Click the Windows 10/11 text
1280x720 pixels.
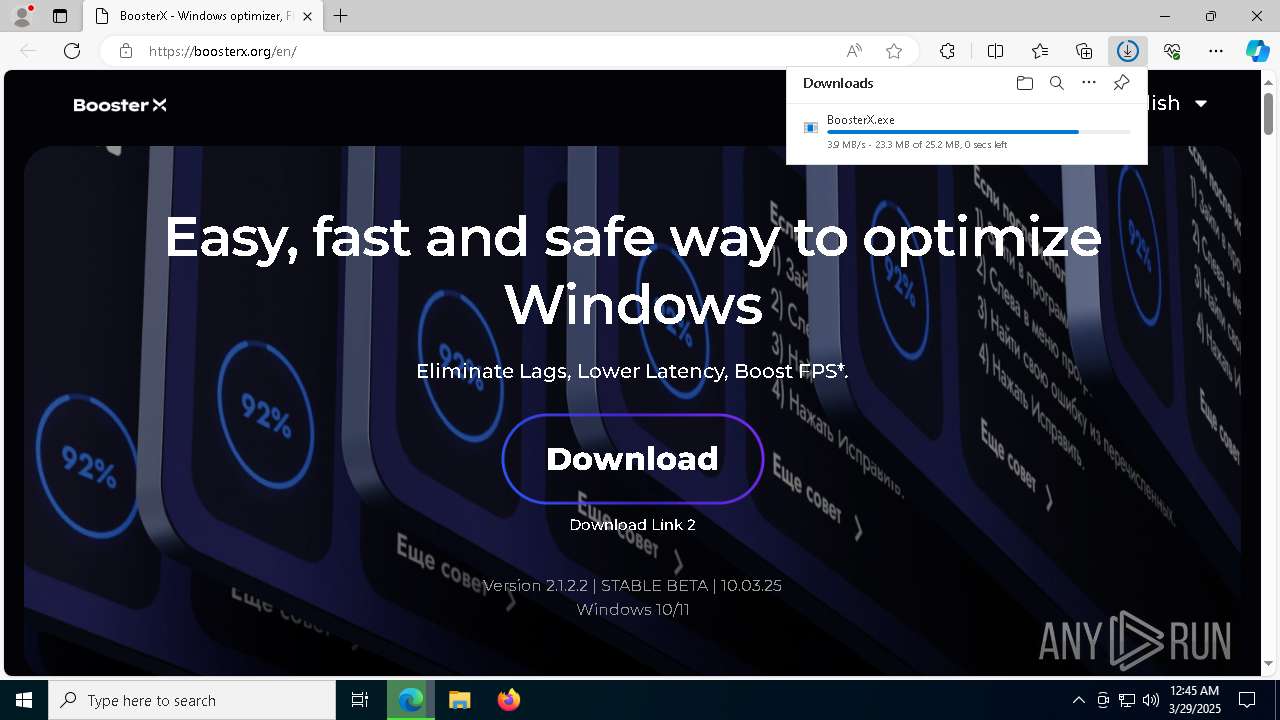click(x=633, y=609)
